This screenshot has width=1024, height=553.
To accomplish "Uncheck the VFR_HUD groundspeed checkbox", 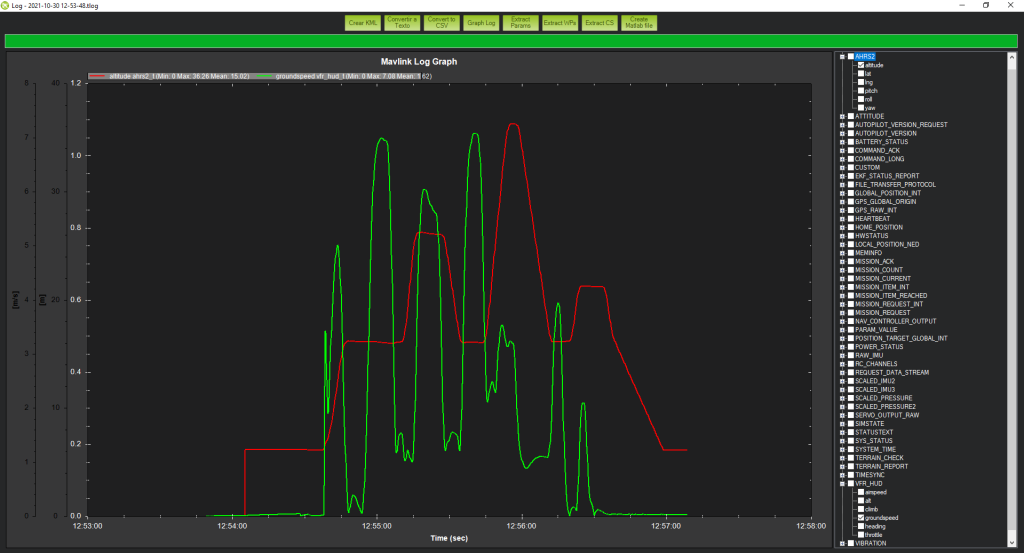I will point(860,518).
